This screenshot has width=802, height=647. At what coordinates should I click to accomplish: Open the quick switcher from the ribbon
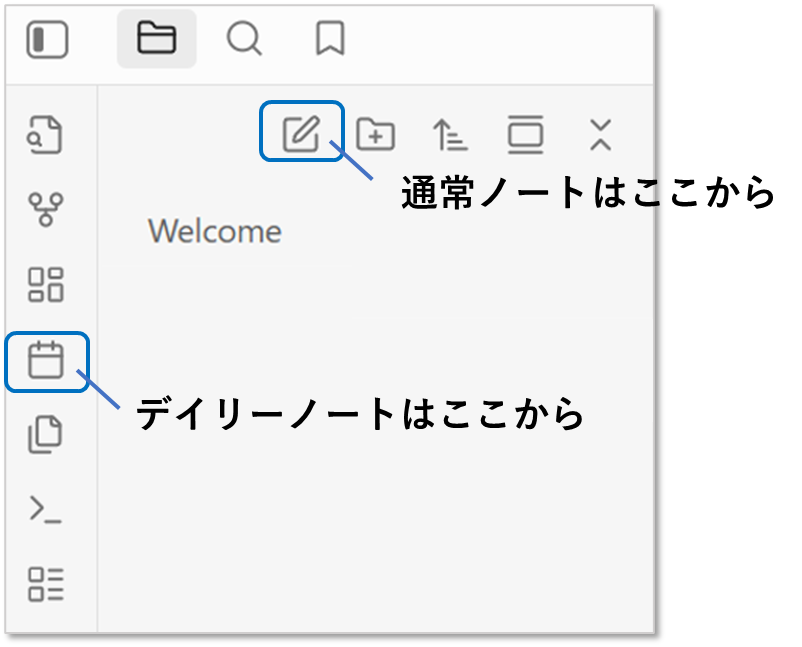point(46,135)
